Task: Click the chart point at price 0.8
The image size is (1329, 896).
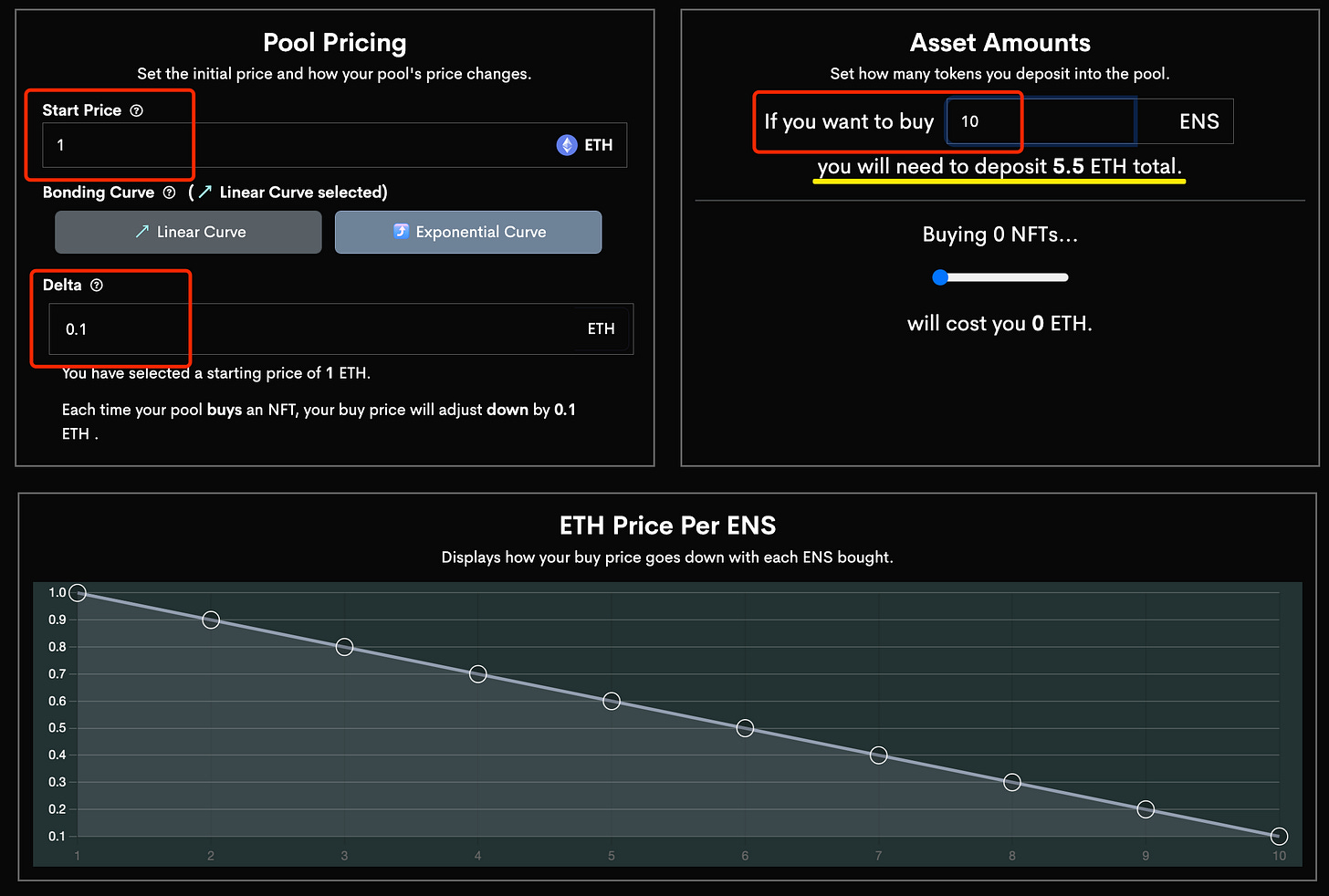Action: click(344, 647)
